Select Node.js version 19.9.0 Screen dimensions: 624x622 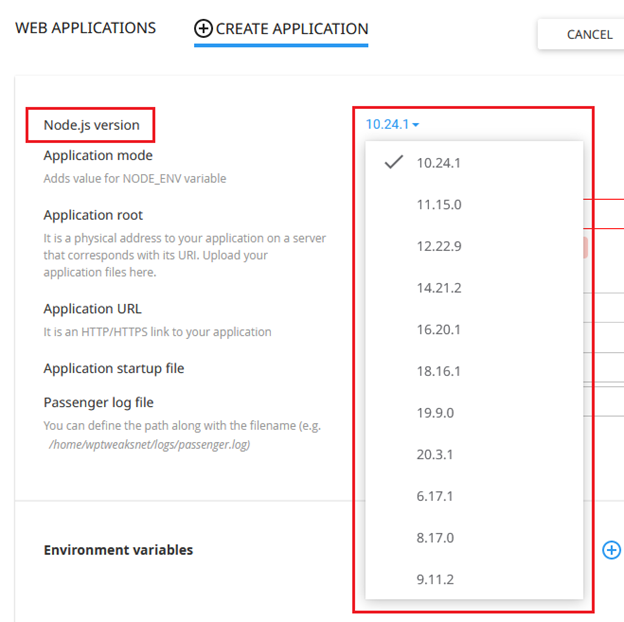click(474, 413)
